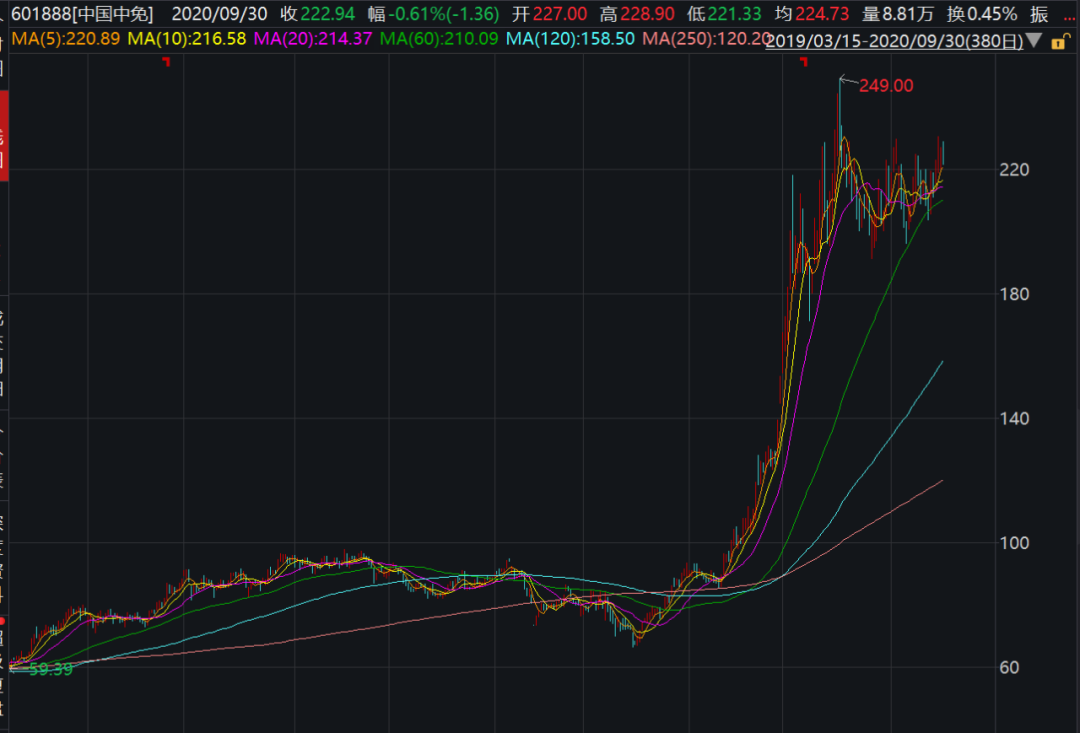
Task: Click the arrow pointing to the 249.00 high
Action: (x=849, y=81)
